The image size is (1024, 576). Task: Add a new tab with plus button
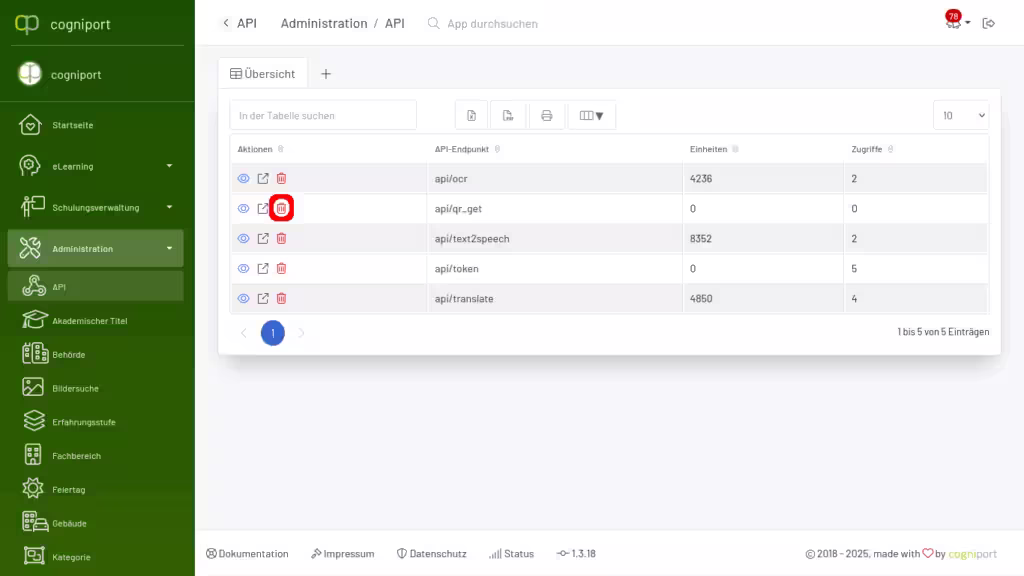326,73
